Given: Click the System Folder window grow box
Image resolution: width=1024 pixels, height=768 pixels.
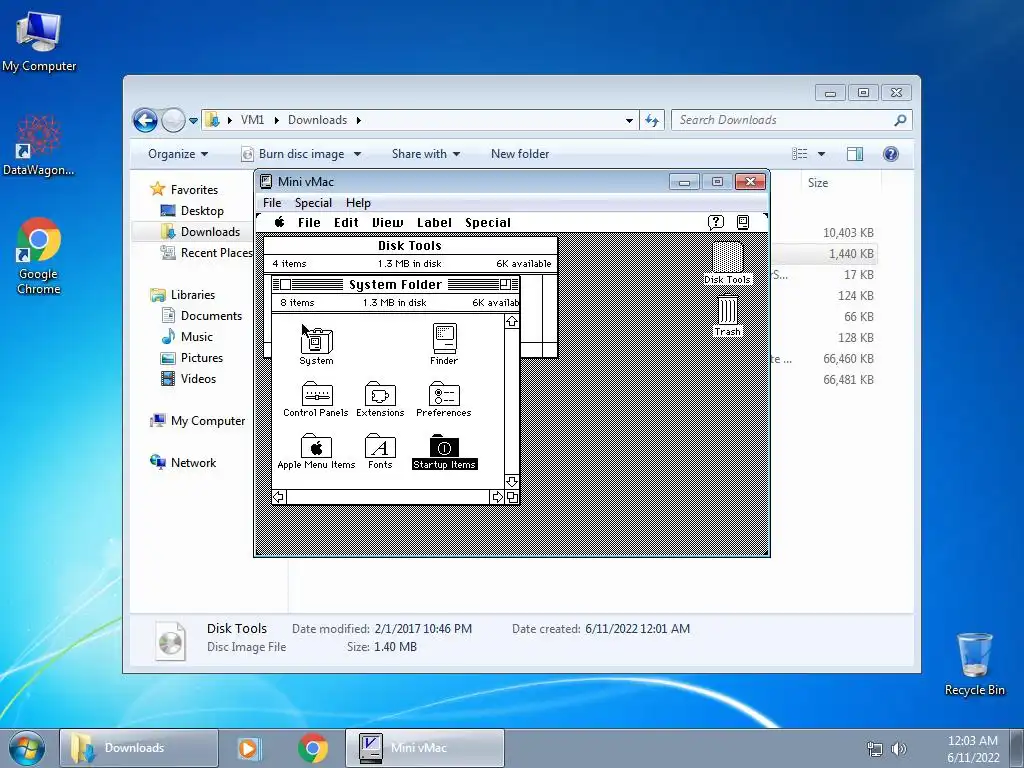Looking at the screenshot, I should (x=512, y=497).
